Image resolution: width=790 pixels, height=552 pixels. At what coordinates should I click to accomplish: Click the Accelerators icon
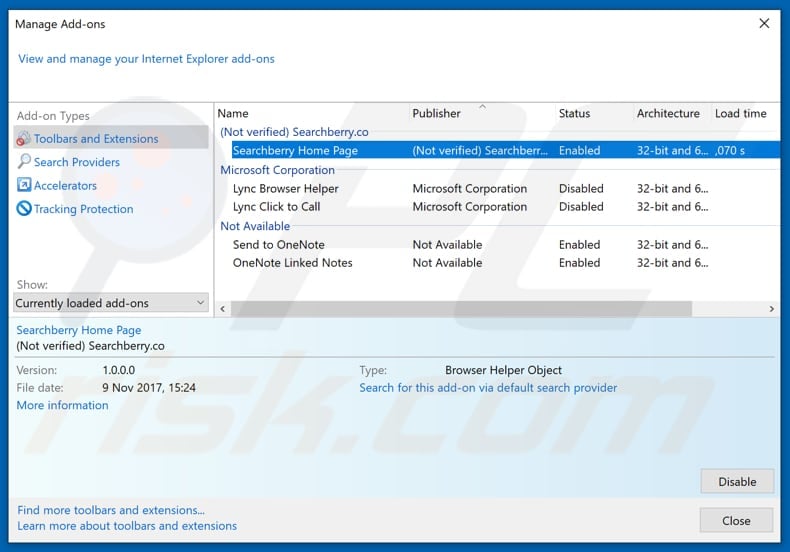[x=24, y=185]
